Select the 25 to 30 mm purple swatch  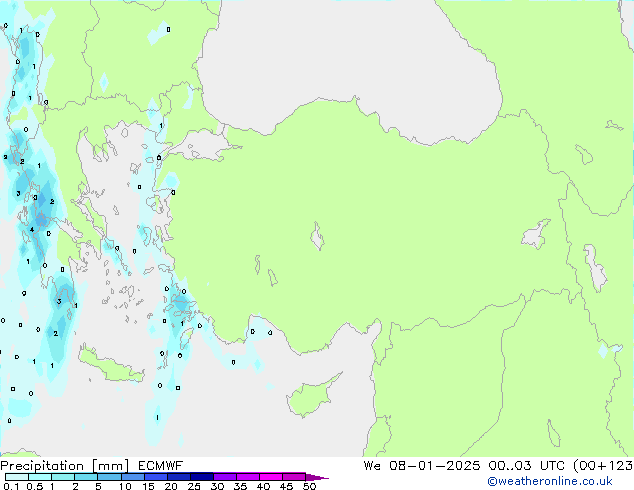click(x=205, y=477)
